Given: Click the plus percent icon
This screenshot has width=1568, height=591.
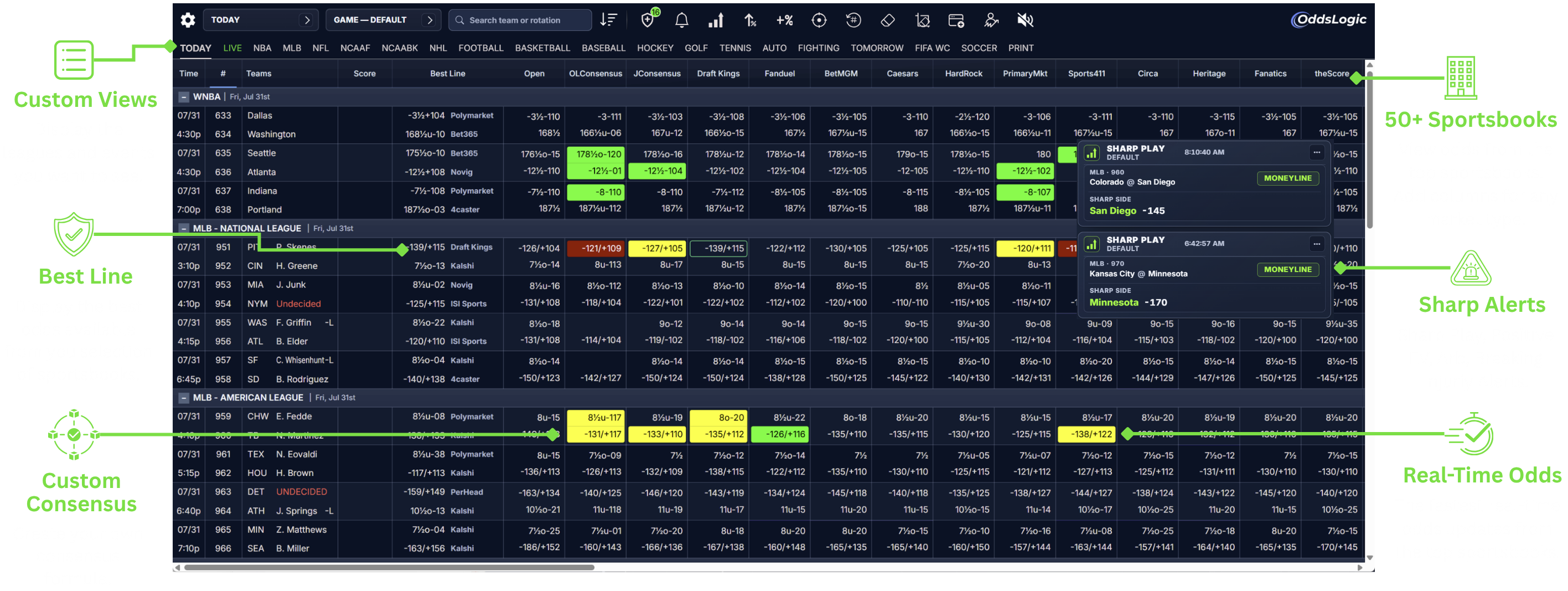Looking at the screenshot, I should (784, 20).
